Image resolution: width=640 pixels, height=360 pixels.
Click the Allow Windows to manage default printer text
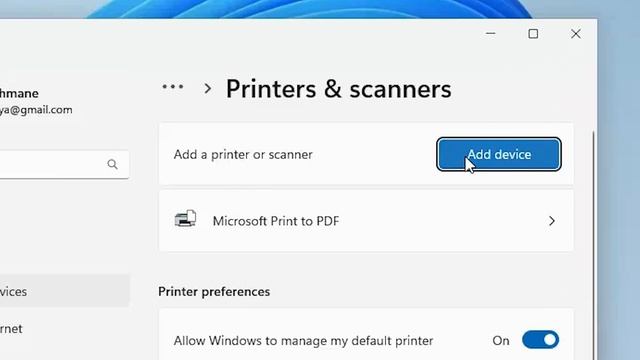click(x=303, y=340)
